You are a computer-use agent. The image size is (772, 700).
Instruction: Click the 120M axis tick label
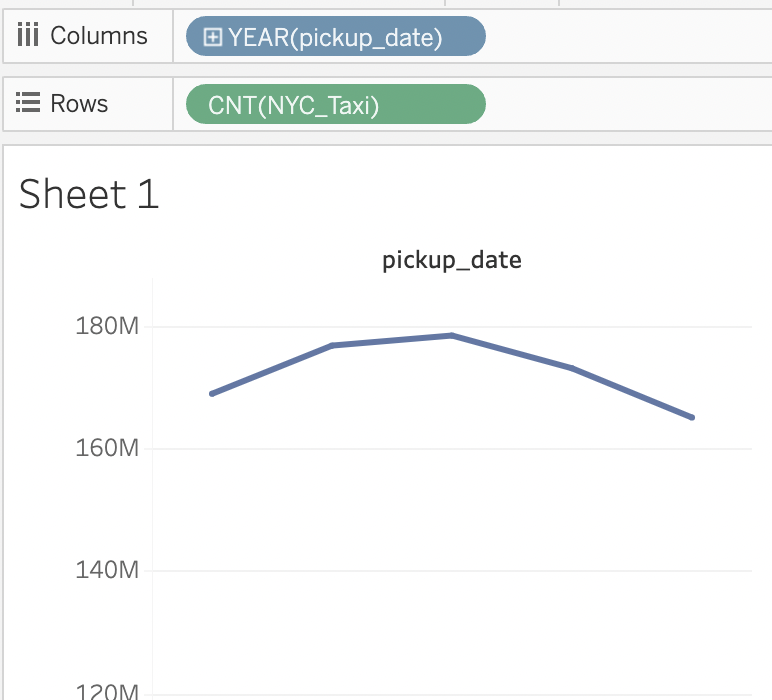(x=107, y=691)
